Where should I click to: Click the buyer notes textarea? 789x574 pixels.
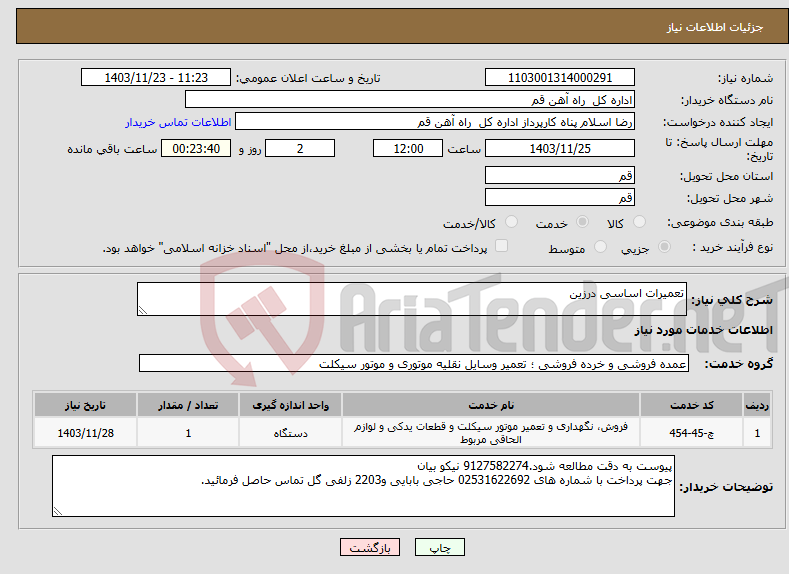363,486
